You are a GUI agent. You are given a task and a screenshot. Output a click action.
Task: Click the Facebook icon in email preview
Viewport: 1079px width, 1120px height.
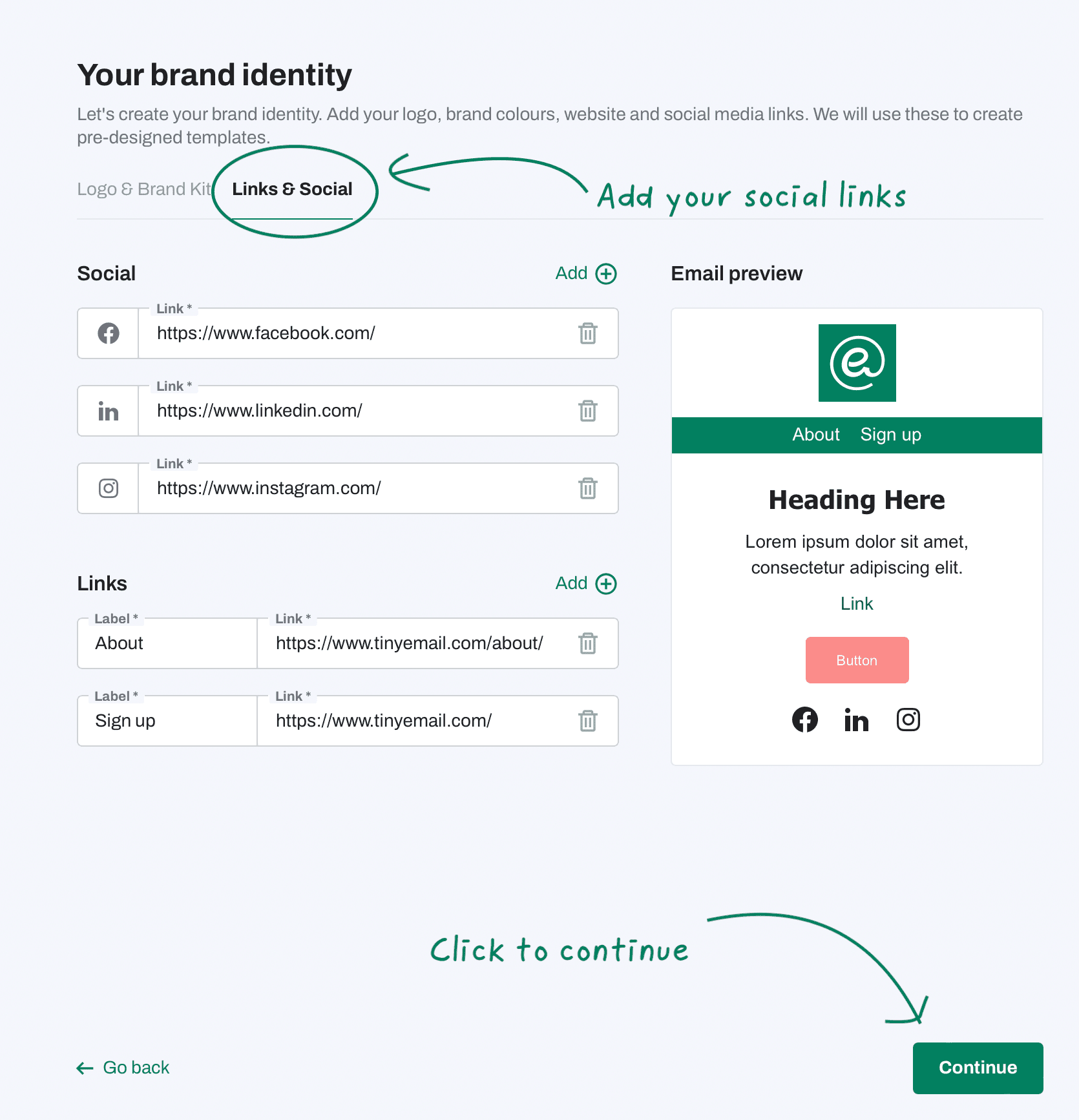coord(805,720)
